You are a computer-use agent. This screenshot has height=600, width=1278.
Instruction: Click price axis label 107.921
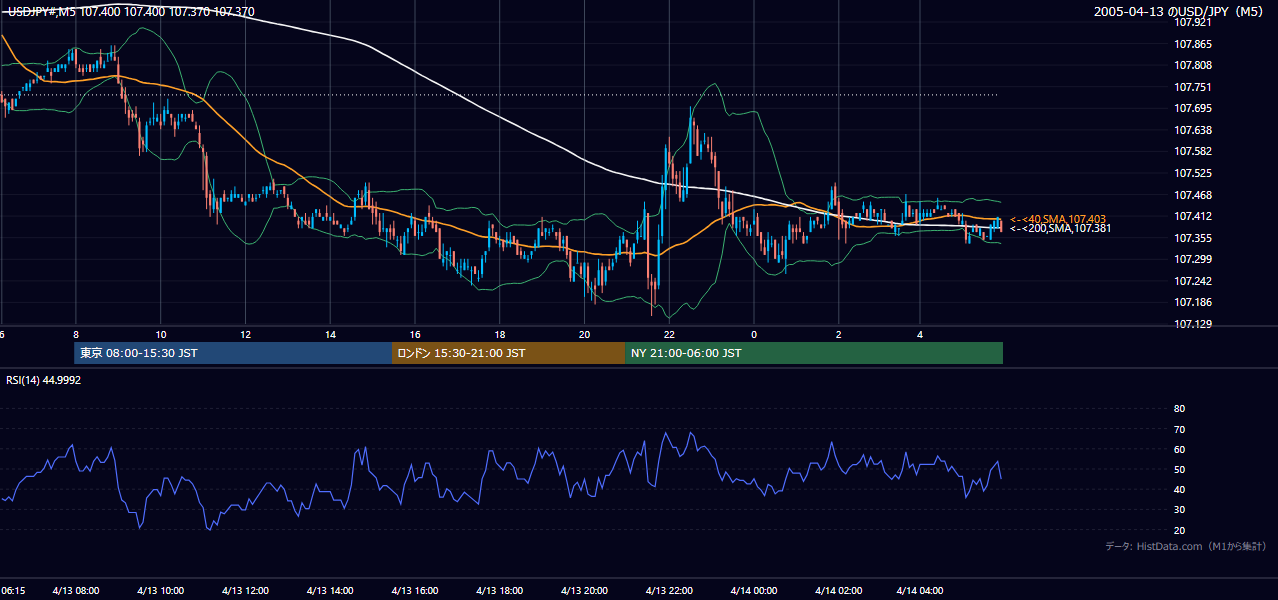point(1194,22)
